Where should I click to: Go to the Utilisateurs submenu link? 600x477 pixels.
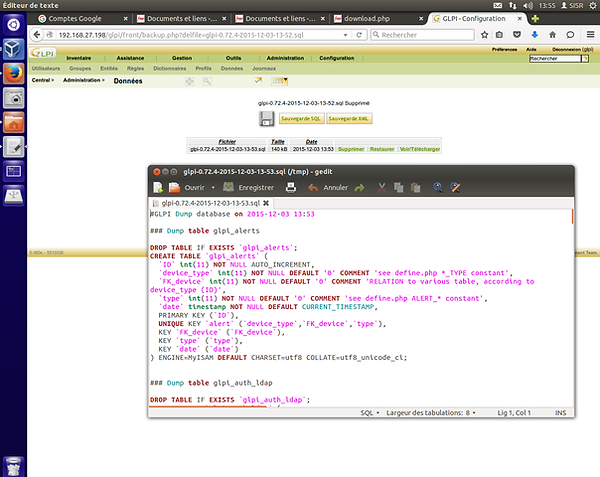pyautogui.click(x=46, y=68)
